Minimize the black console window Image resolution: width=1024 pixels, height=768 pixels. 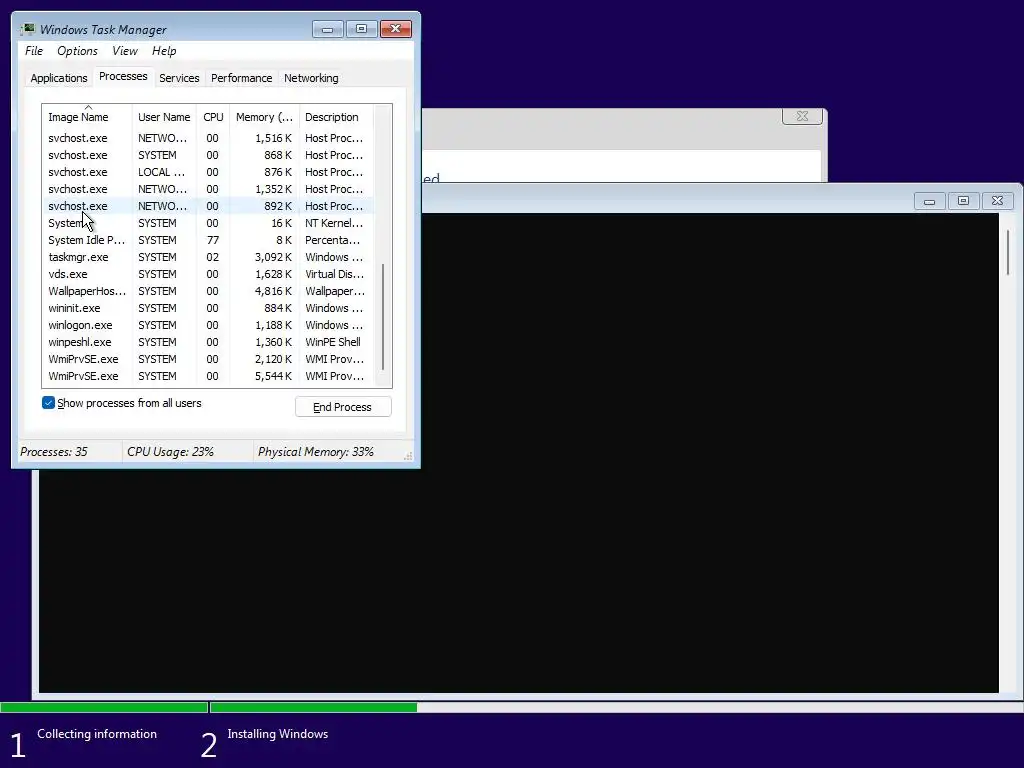pyautogui.click(x=929, y=201)
